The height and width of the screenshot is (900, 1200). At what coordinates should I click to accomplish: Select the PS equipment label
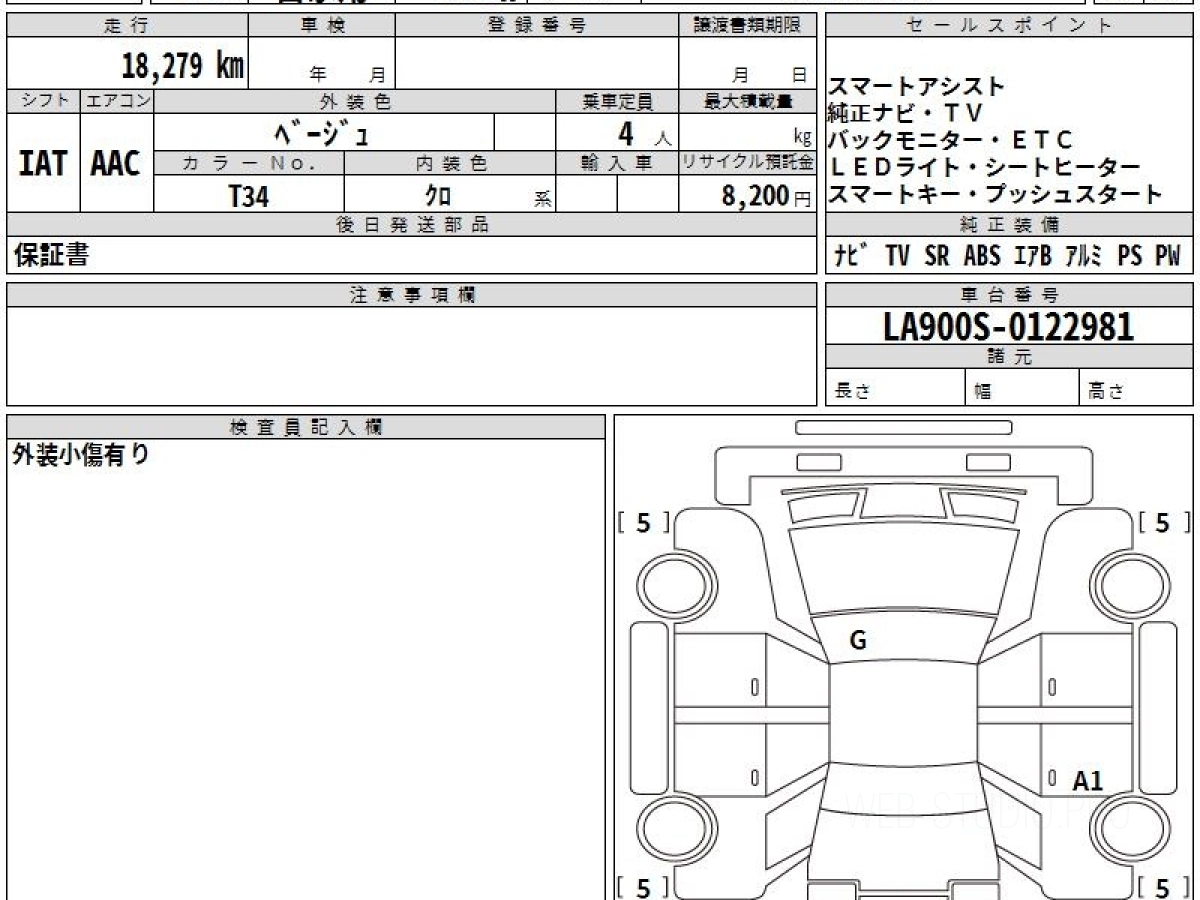click(x=1130, y=256)
